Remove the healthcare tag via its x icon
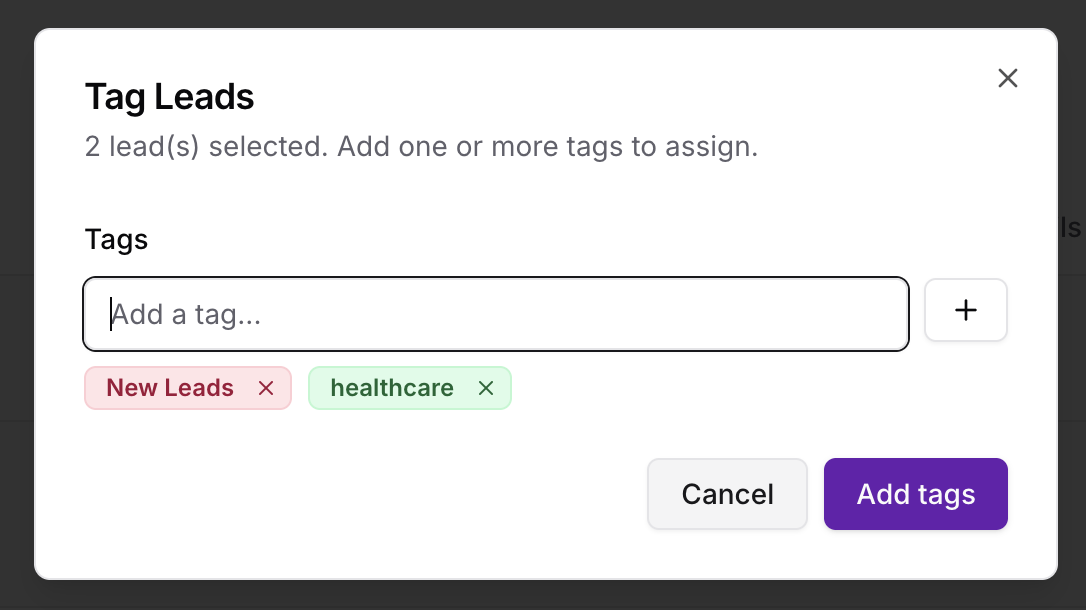1086x610 pixels. [x=486, y=388]
